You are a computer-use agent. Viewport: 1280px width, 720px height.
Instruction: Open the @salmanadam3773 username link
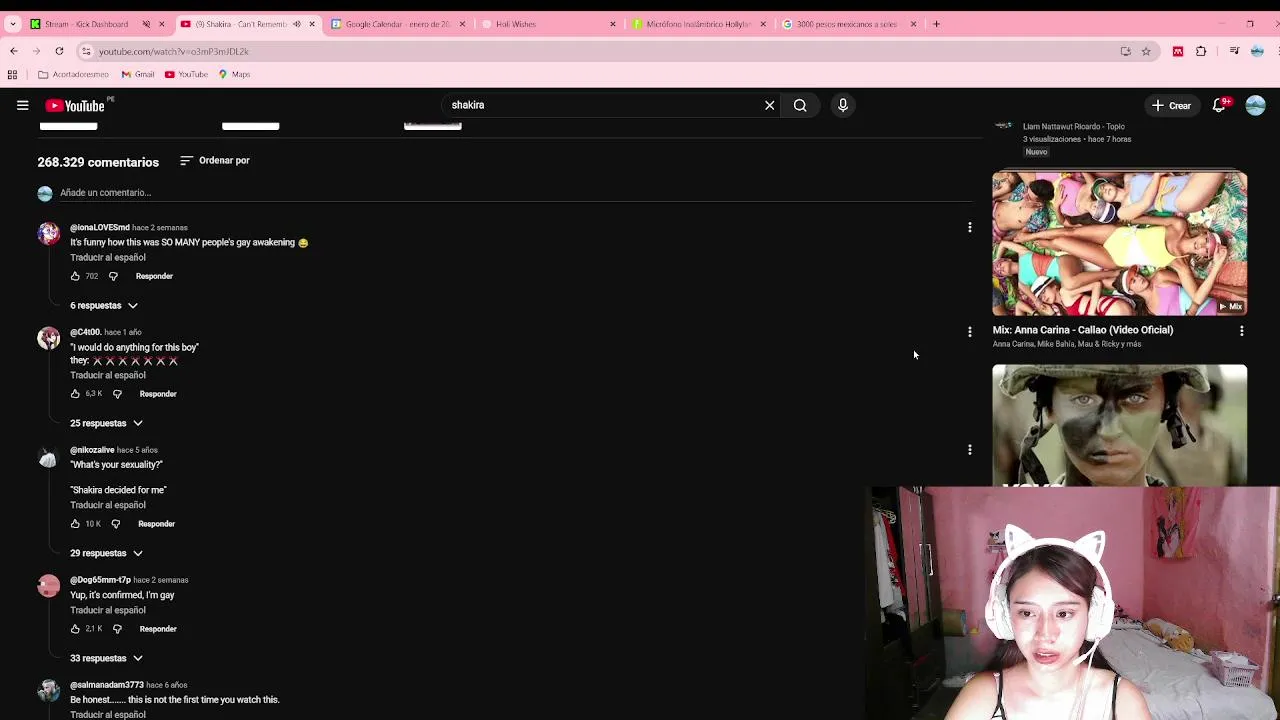point(107,685)
